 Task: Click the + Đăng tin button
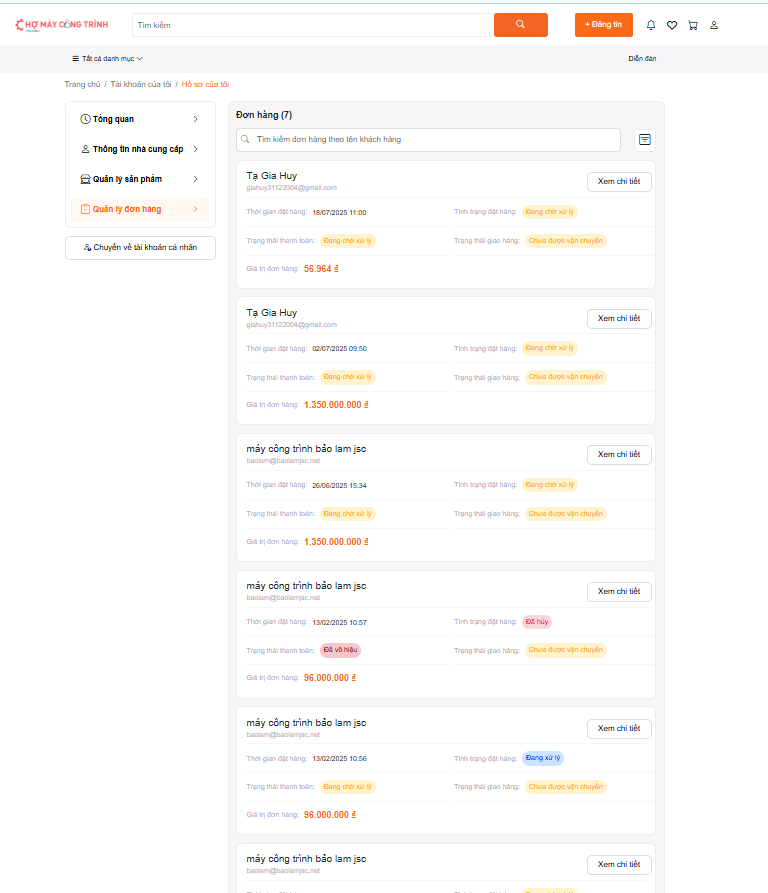[603, 25]
